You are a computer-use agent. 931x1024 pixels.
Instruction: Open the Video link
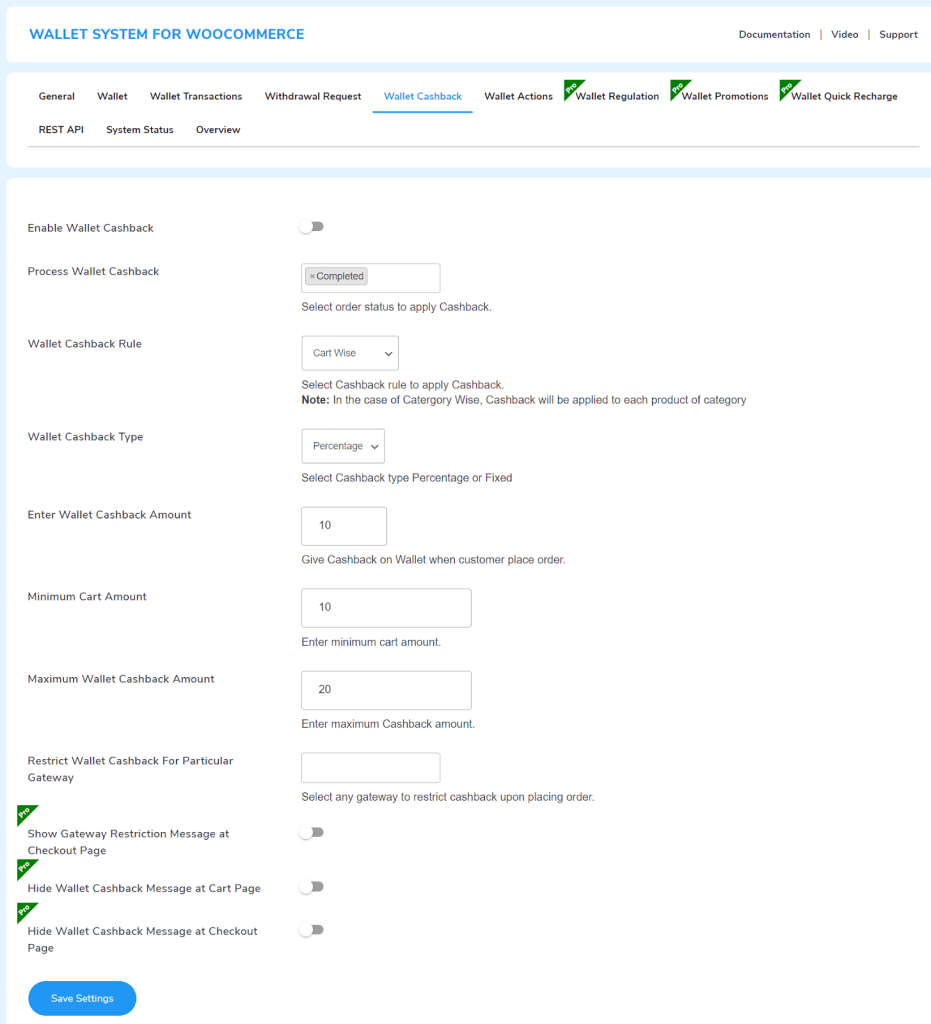click(x=844, y=35)
